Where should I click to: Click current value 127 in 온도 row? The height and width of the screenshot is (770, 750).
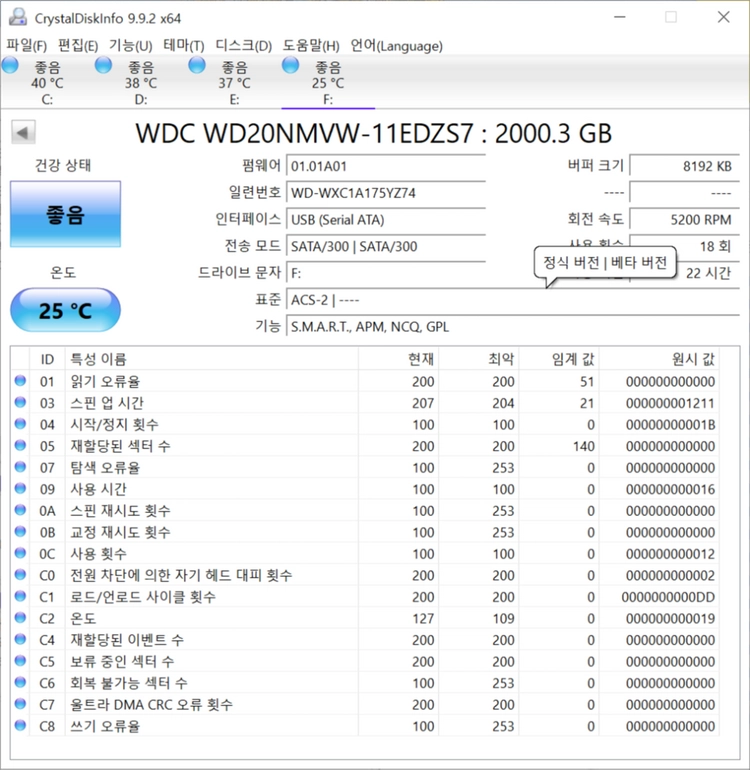(423, 619)
